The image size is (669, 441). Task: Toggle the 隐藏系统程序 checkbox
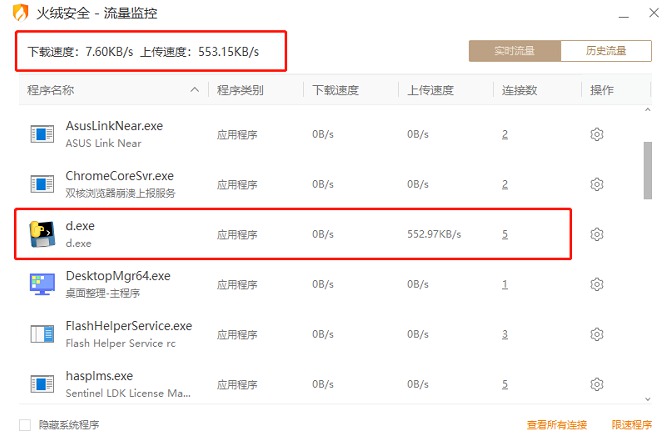[x=25, y=425]
